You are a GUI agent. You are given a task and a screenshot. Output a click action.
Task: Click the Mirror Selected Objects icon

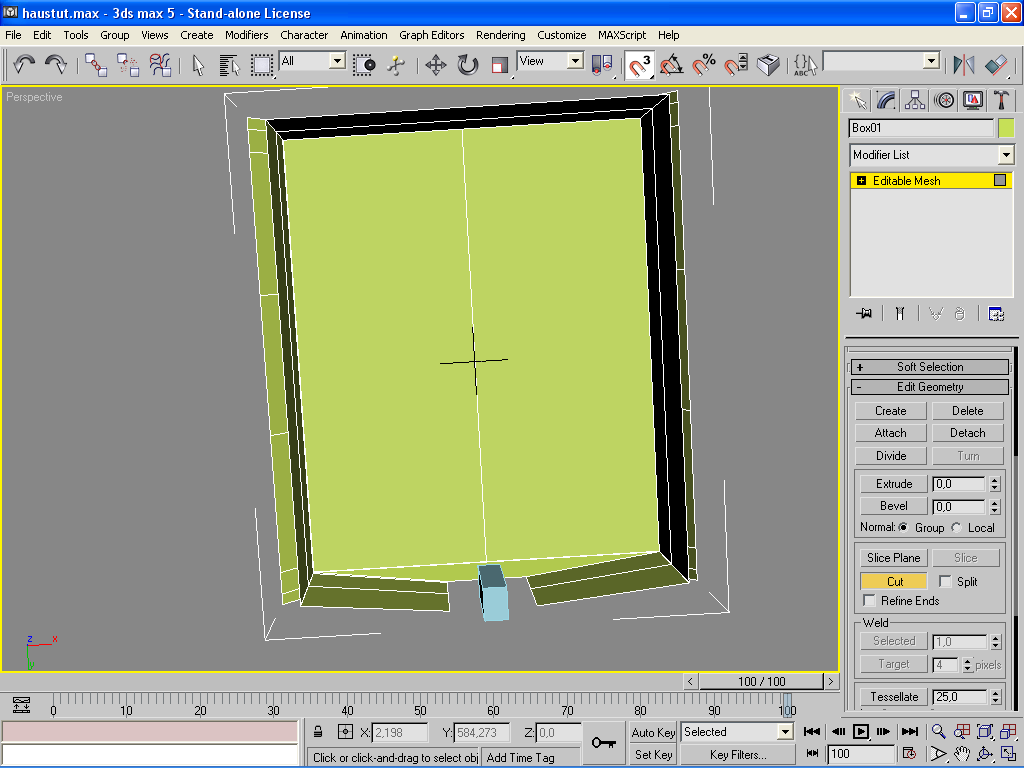click(964, 65)
